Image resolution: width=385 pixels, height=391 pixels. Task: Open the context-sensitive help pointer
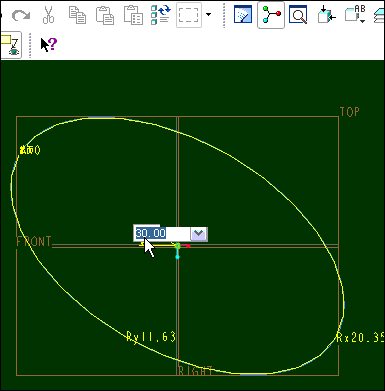tap(49, 44)
